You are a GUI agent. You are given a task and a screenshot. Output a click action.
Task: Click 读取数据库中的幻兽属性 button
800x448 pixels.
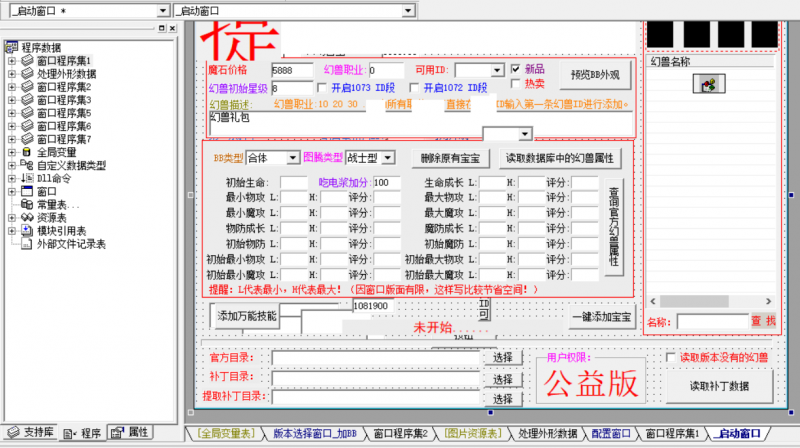tap(560, 158)
